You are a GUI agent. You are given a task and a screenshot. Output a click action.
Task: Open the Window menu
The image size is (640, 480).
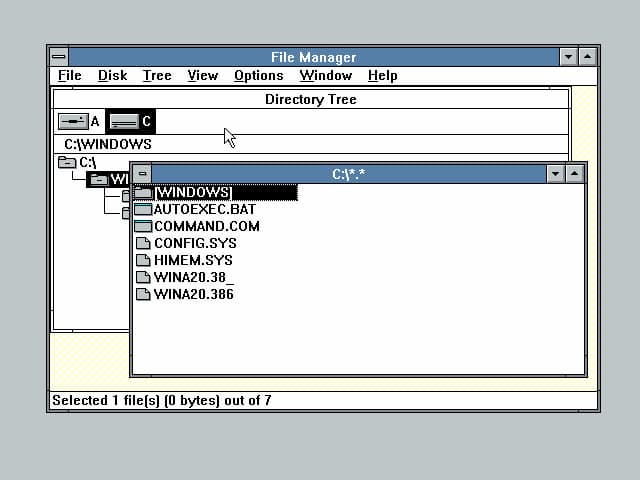[325, 76]
